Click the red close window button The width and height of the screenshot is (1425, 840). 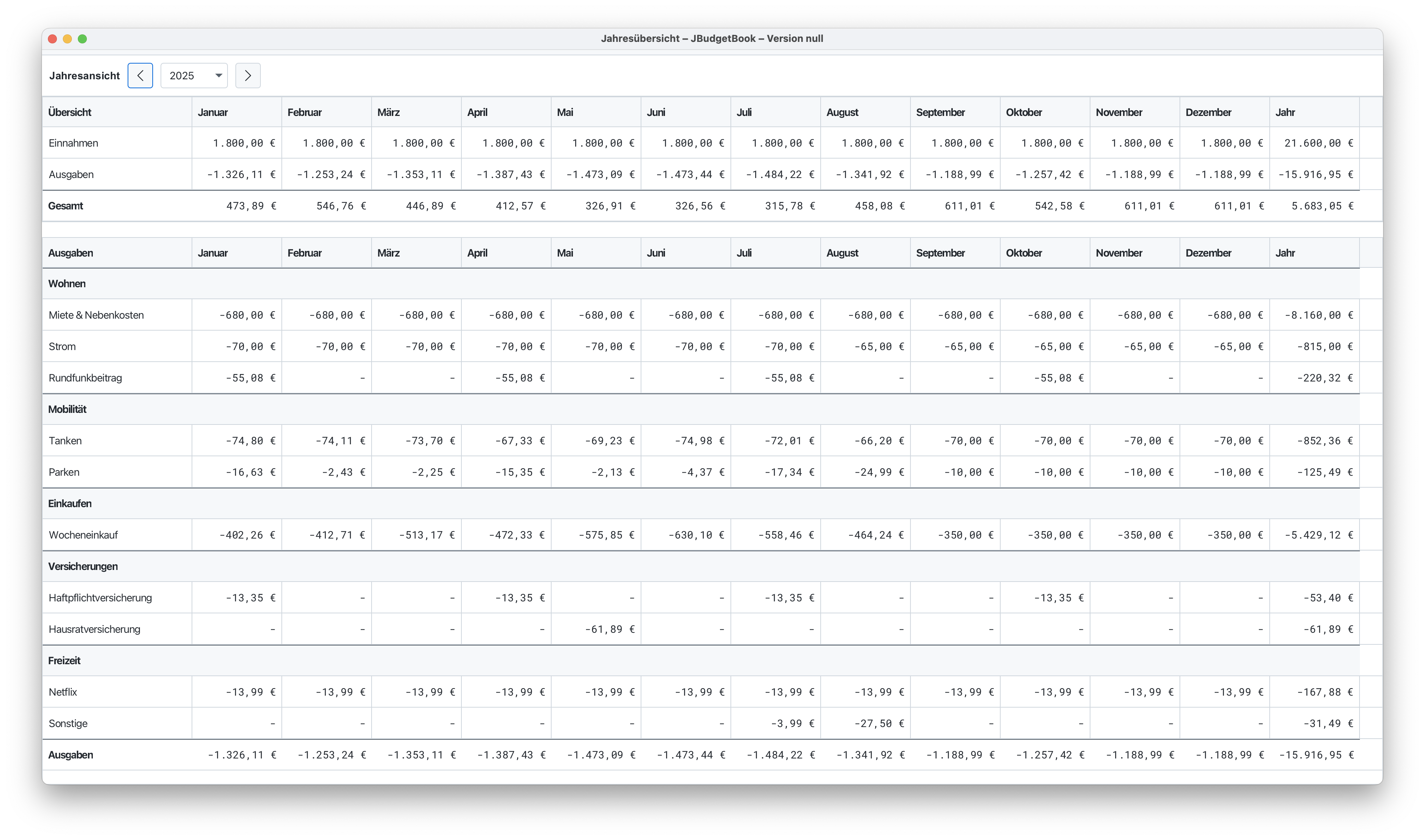tap(53, 39)
